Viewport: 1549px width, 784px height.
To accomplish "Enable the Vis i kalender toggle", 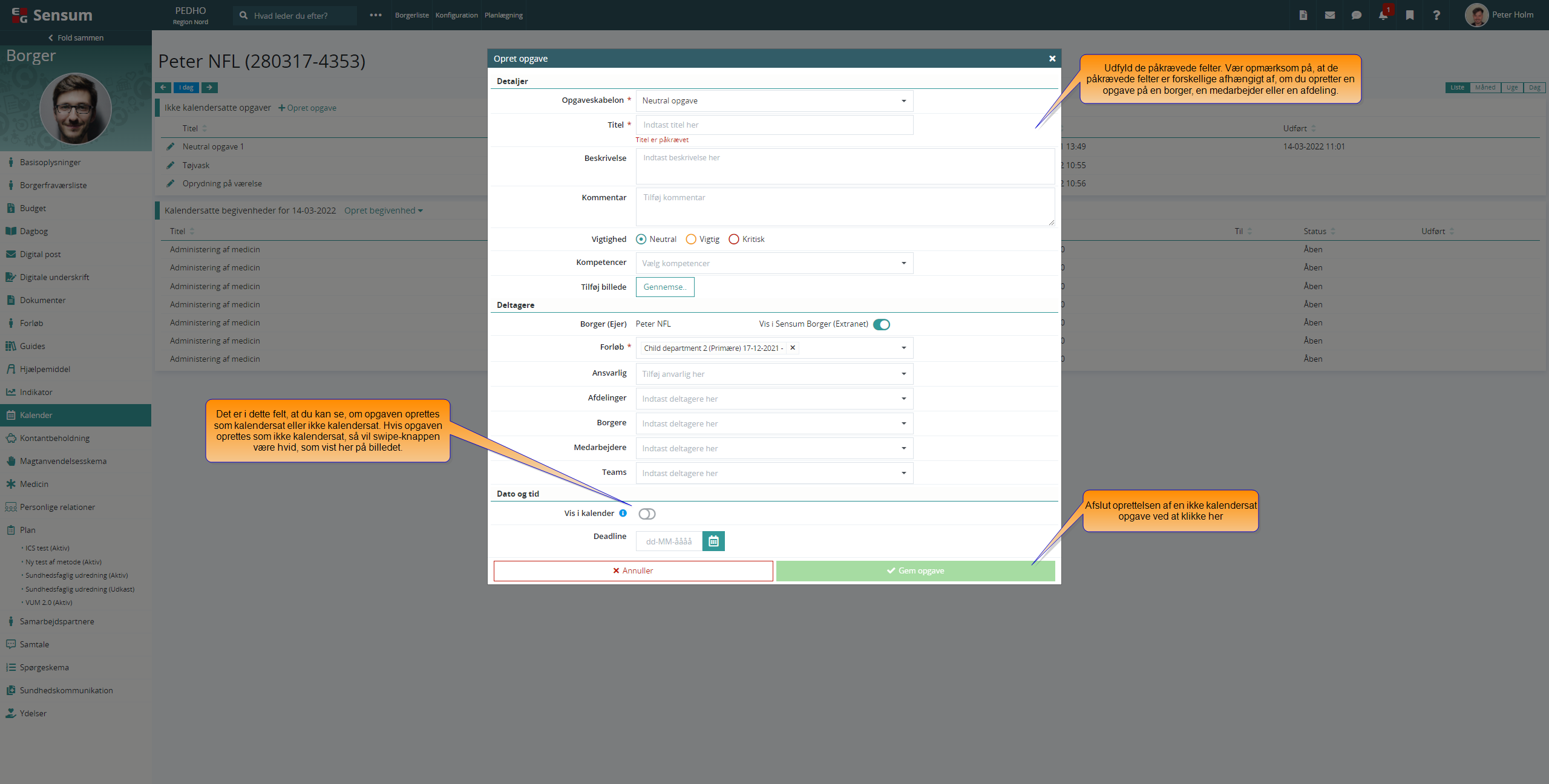I will [x=647, y=514].
